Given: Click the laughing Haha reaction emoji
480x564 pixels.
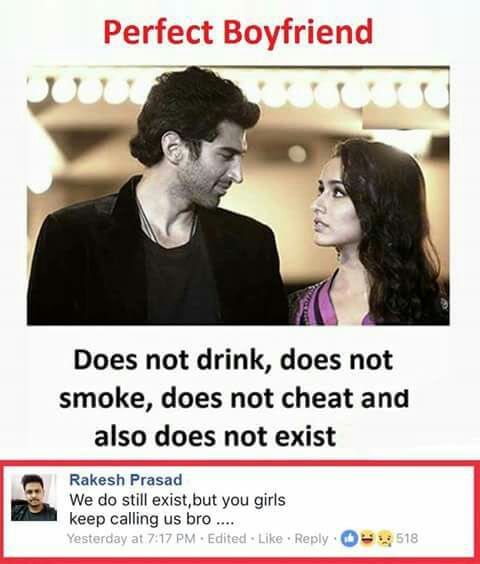Looking at the screenshot, I should click(367, 538).
